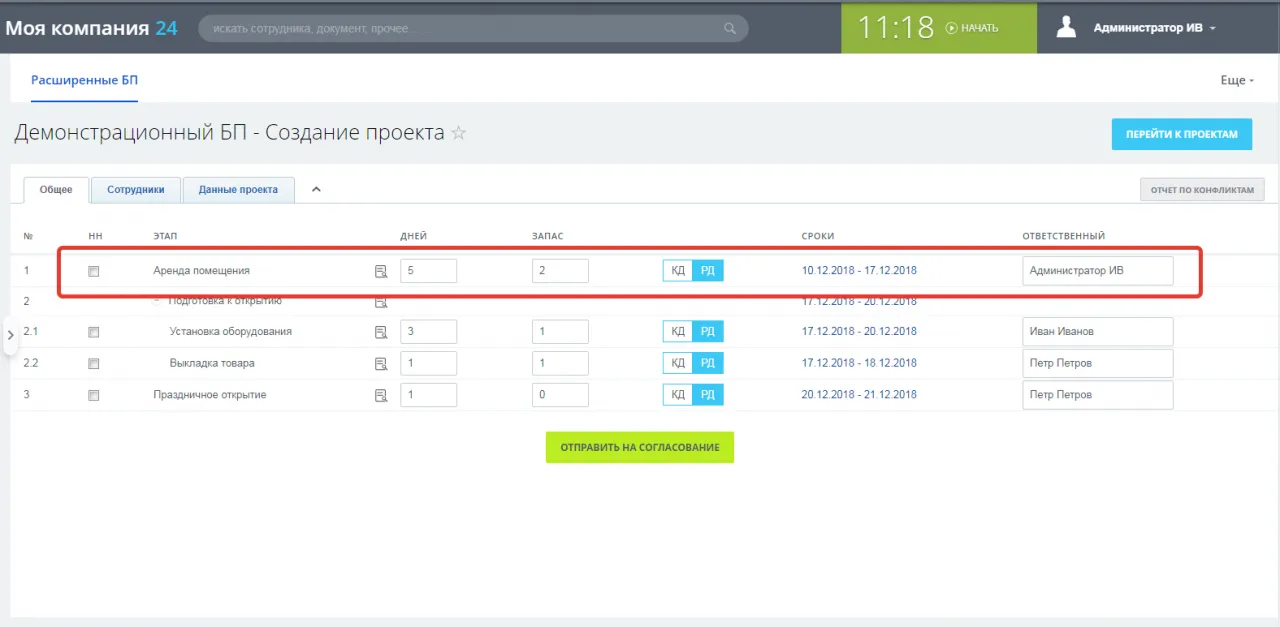
Task: Click ПЕРЕЙТИ К ПРОЕКТАМ button
Action: coord(1181,133)
